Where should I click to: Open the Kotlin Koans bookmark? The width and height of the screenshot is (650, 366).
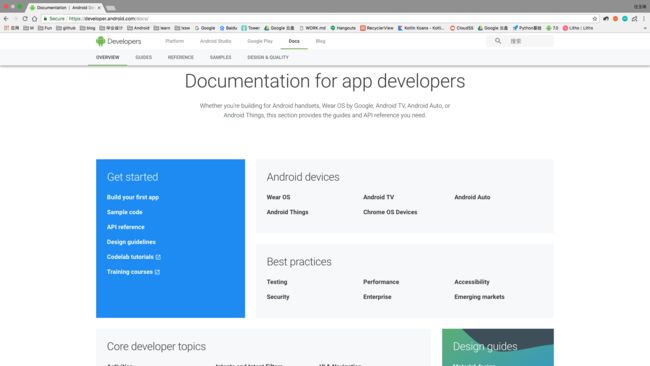421,28
